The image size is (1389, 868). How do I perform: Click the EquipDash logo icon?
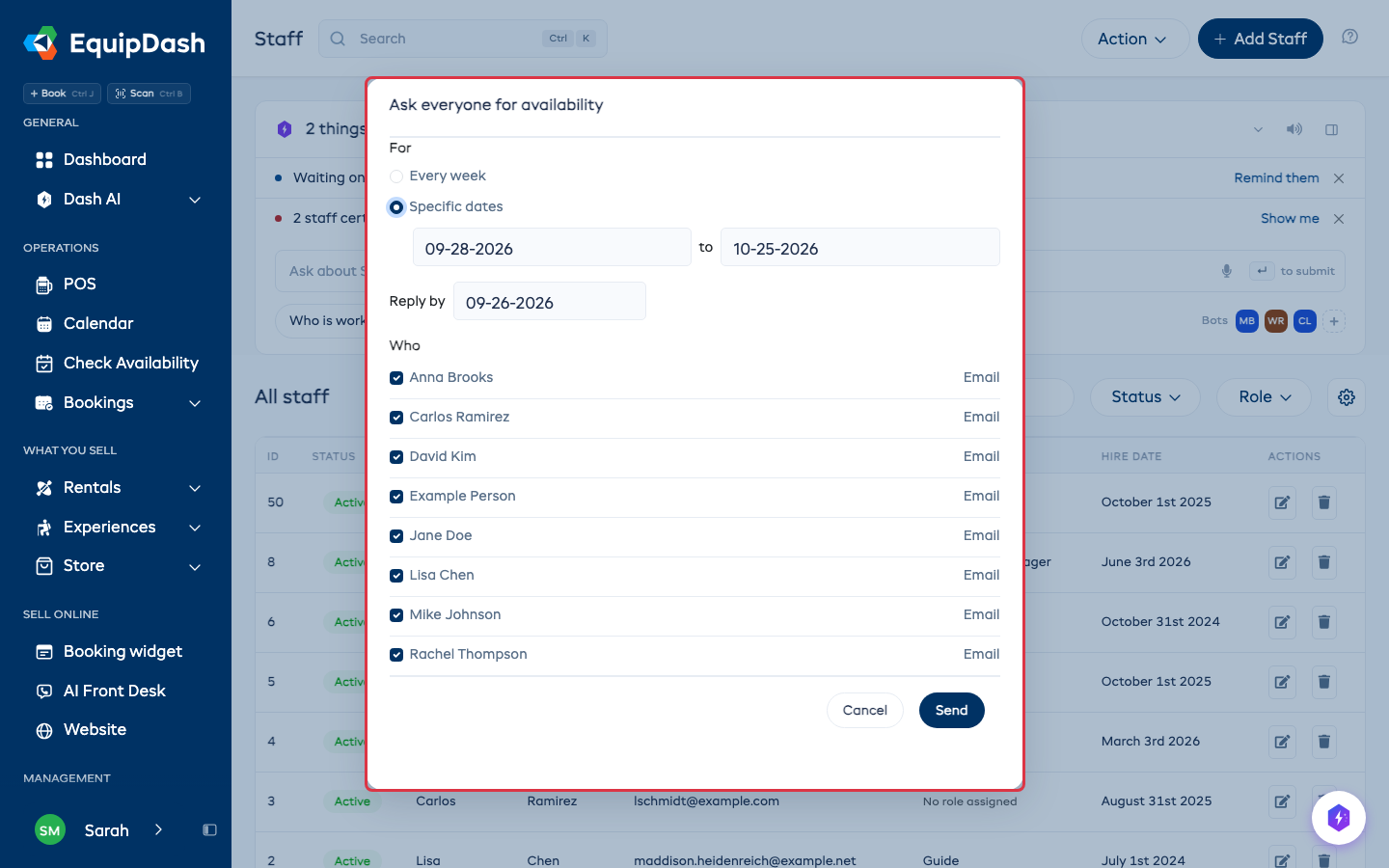(x=41, y=42)
